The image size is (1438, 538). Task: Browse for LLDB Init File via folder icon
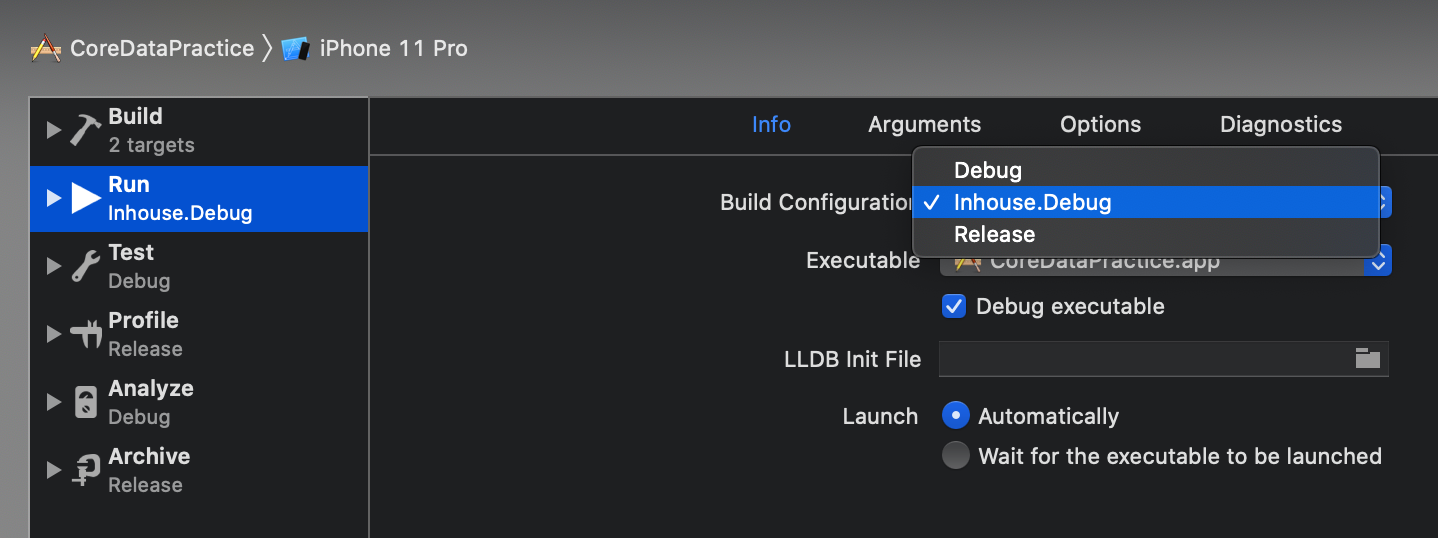click(x=1367, y=358)
